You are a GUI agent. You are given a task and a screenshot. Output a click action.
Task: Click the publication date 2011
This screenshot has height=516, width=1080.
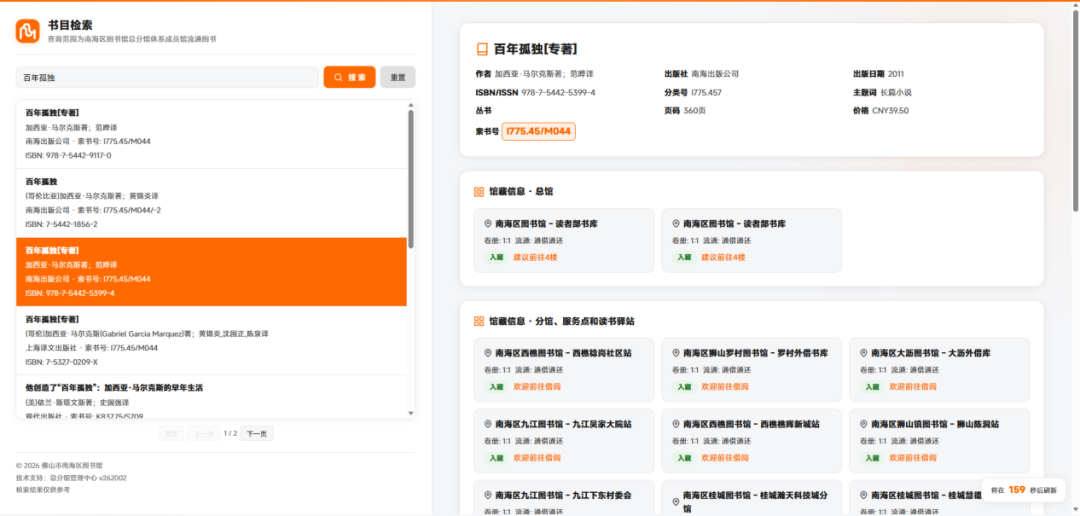click(896, 74)
